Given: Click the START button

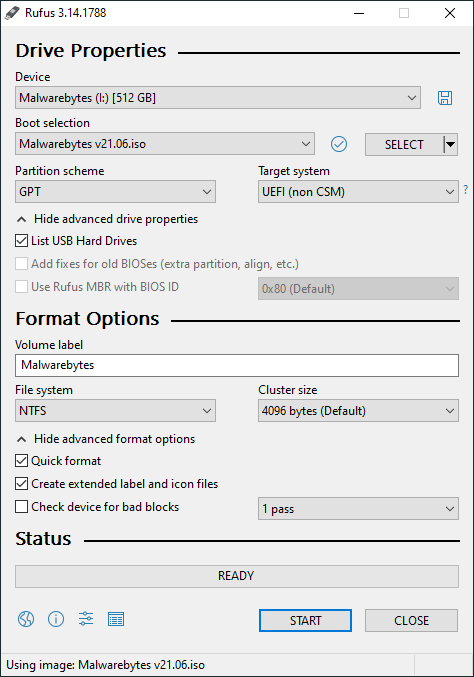Looking at the screenshot, I should coord(305,620).
